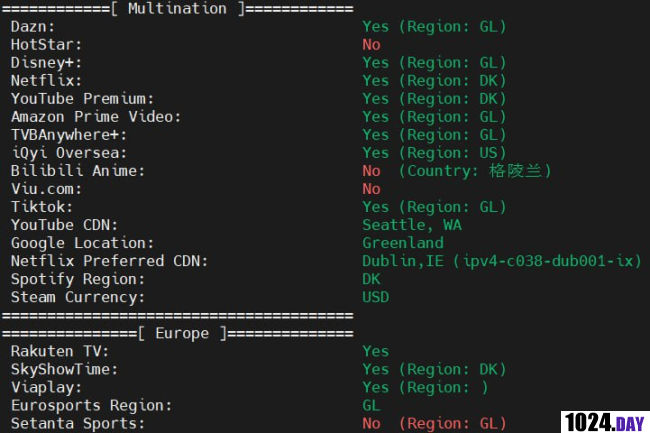Viewport: 650px width, 433px height.
Task: Click the Multination section header
Action: coord(178,9)
